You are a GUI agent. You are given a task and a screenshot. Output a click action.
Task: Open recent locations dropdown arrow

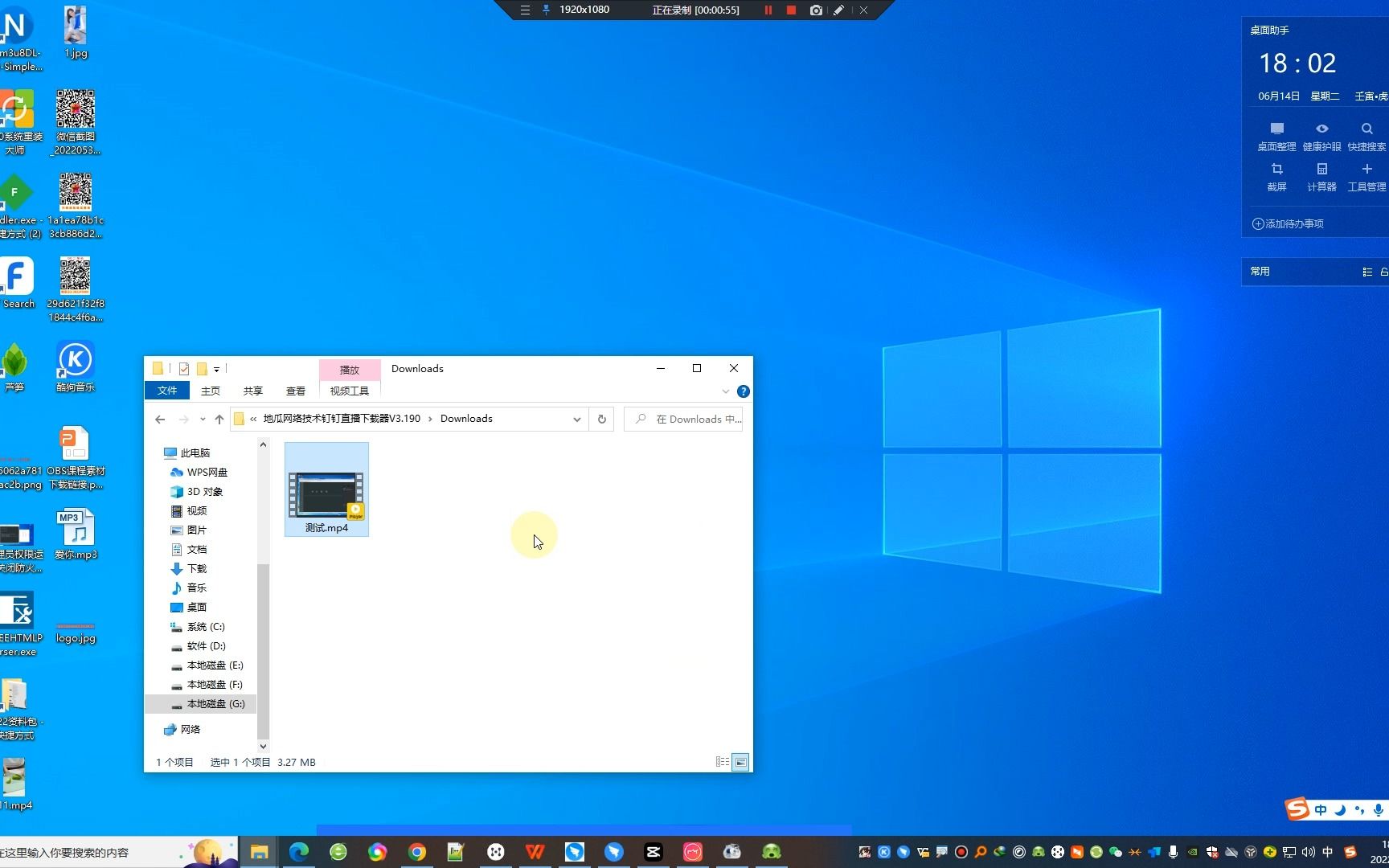(203, 419)
